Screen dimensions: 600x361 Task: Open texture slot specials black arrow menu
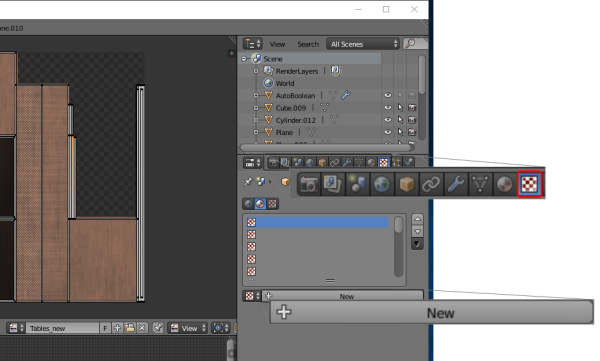pyautogui.click(x=417, y=244)
